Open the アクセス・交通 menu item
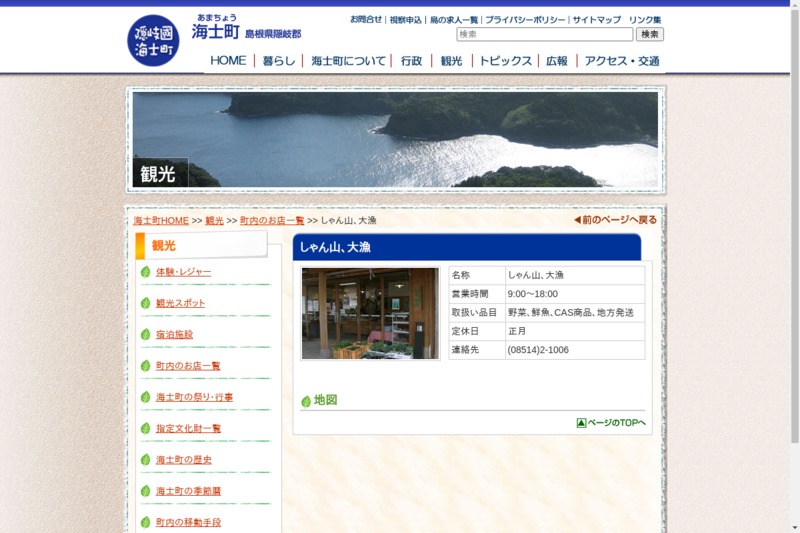800x533 pixels. [x=621, y=61]
